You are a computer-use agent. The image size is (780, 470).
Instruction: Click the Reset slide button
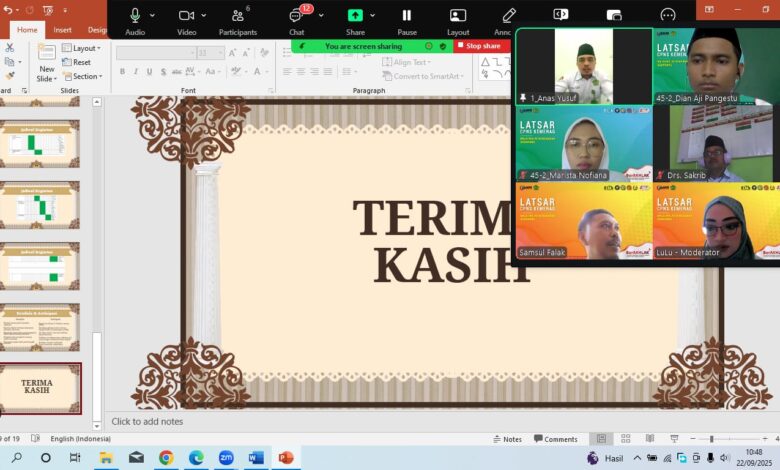point(77,62)
